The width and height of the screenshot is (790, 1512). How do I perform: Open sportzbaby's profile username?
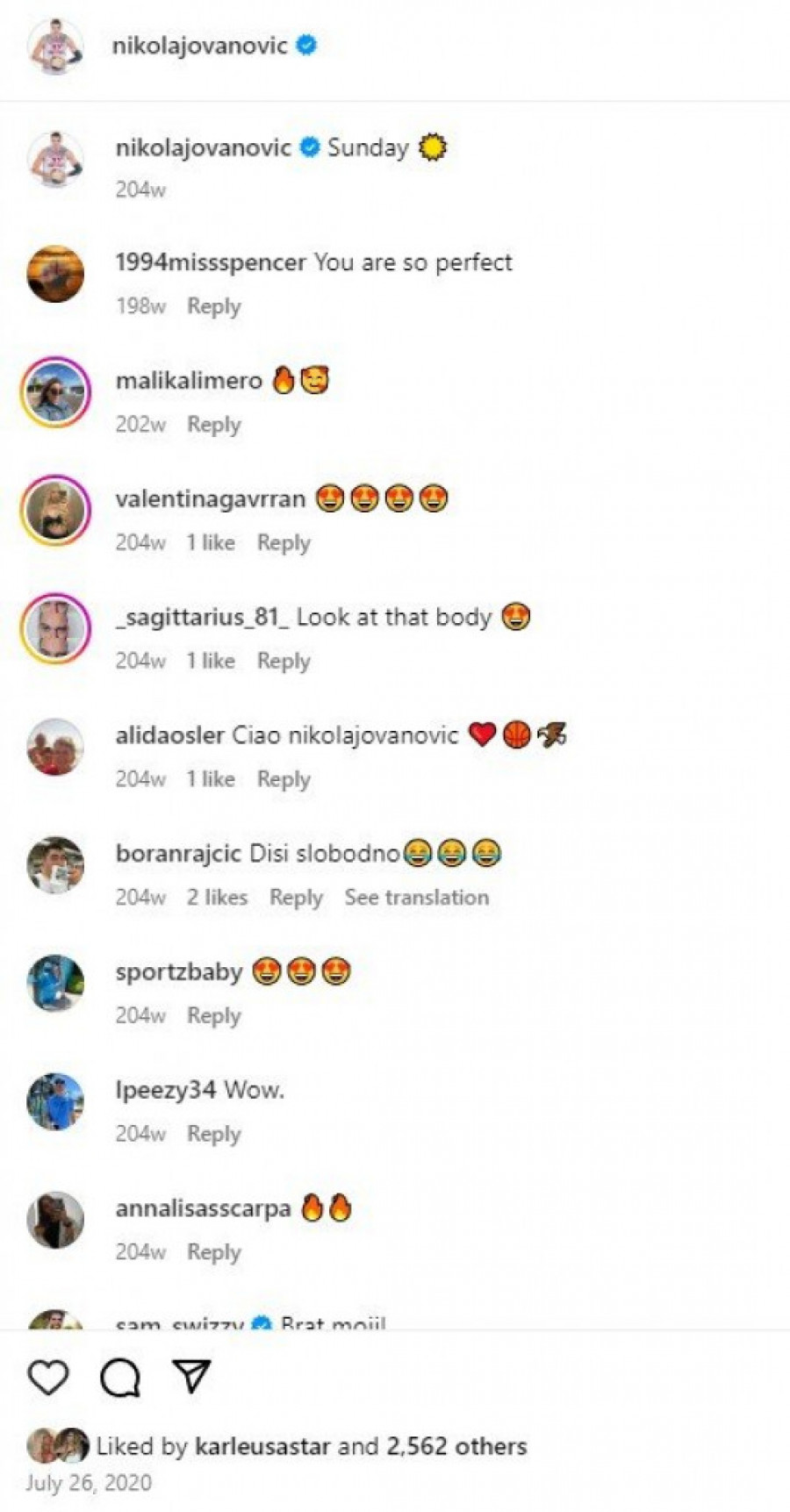pos(179,972)
